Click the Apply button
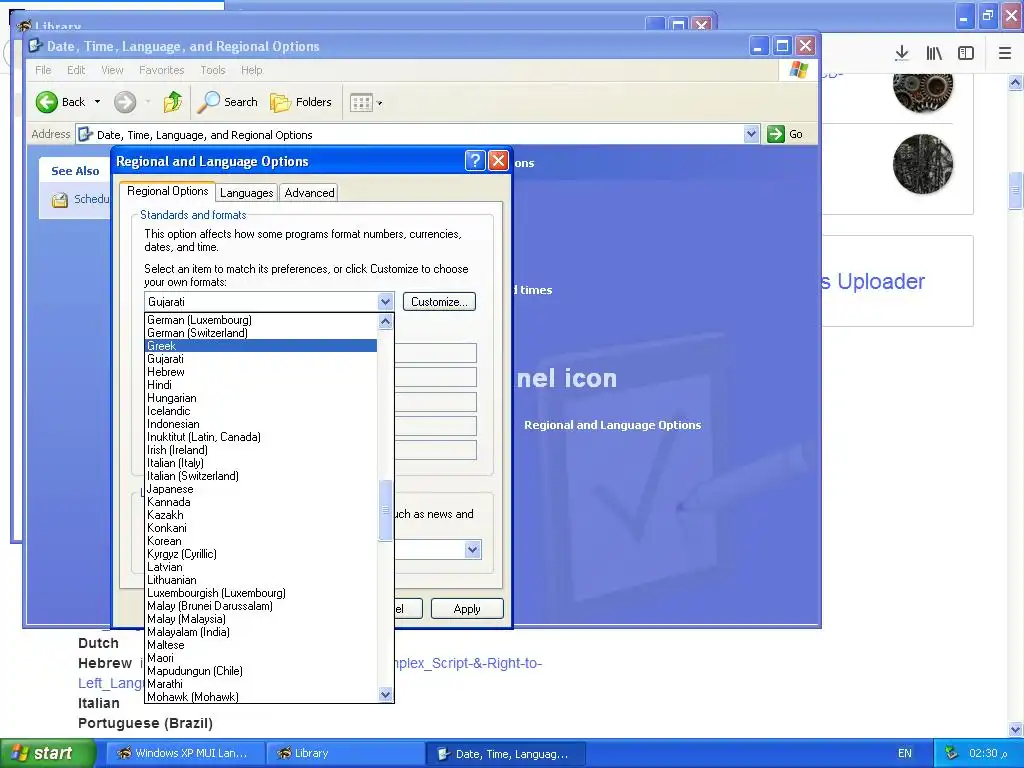The image size is (1024, 768). coord(467,609)
